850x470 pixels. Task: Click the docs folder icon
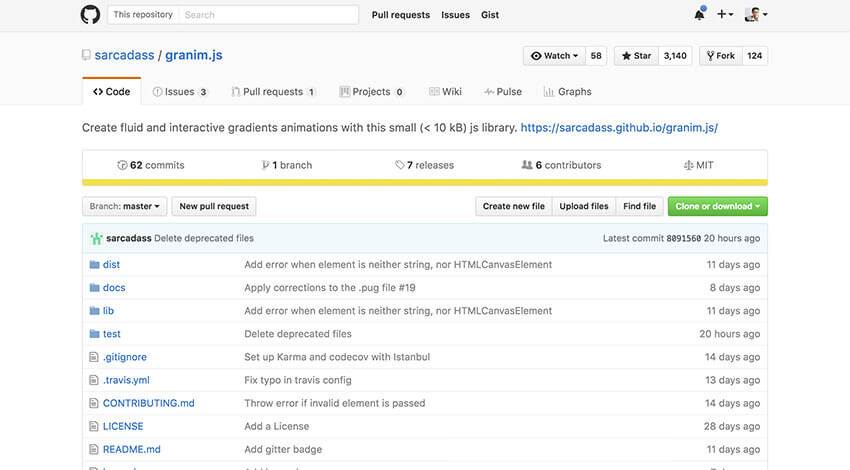pyautogui.click(x=94, y=288)
